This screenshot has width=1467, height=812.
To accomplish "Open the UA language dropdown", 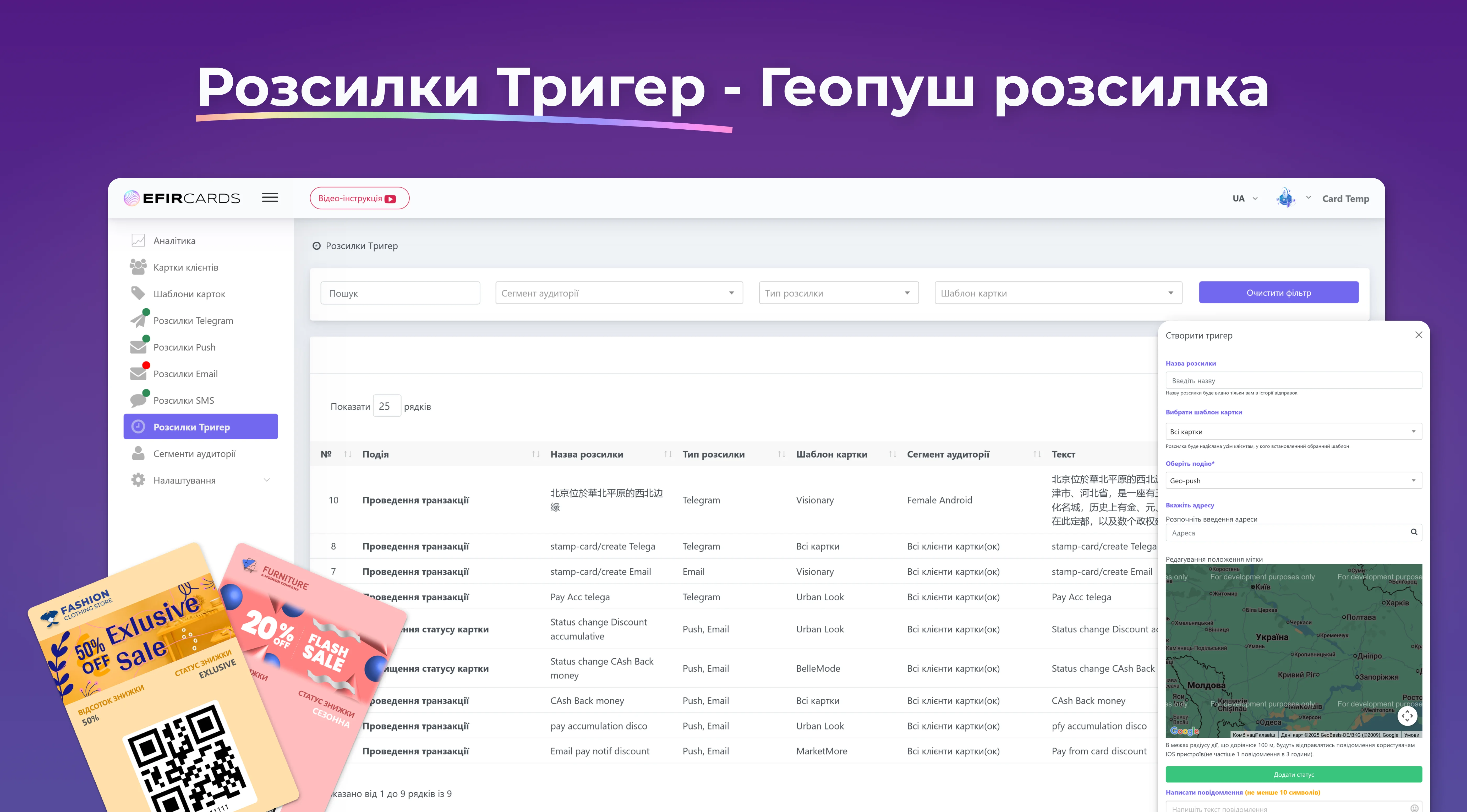I will [x=1245, y=198].
